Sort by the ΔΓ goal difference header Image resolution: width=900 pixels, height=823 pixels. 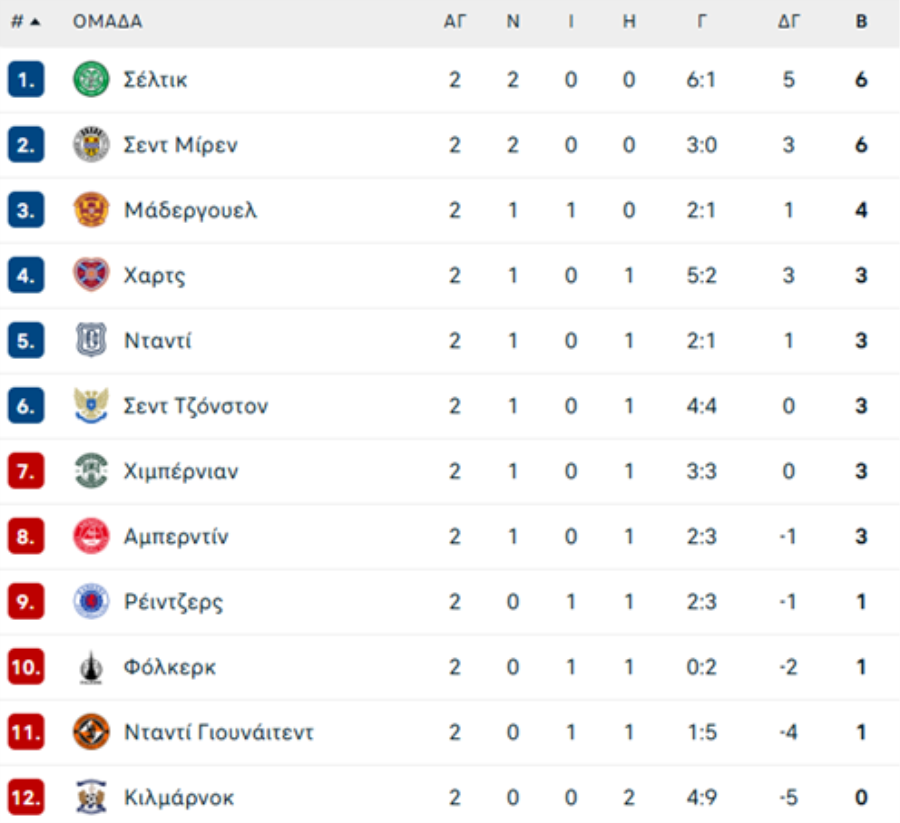(x=789, y=22)
